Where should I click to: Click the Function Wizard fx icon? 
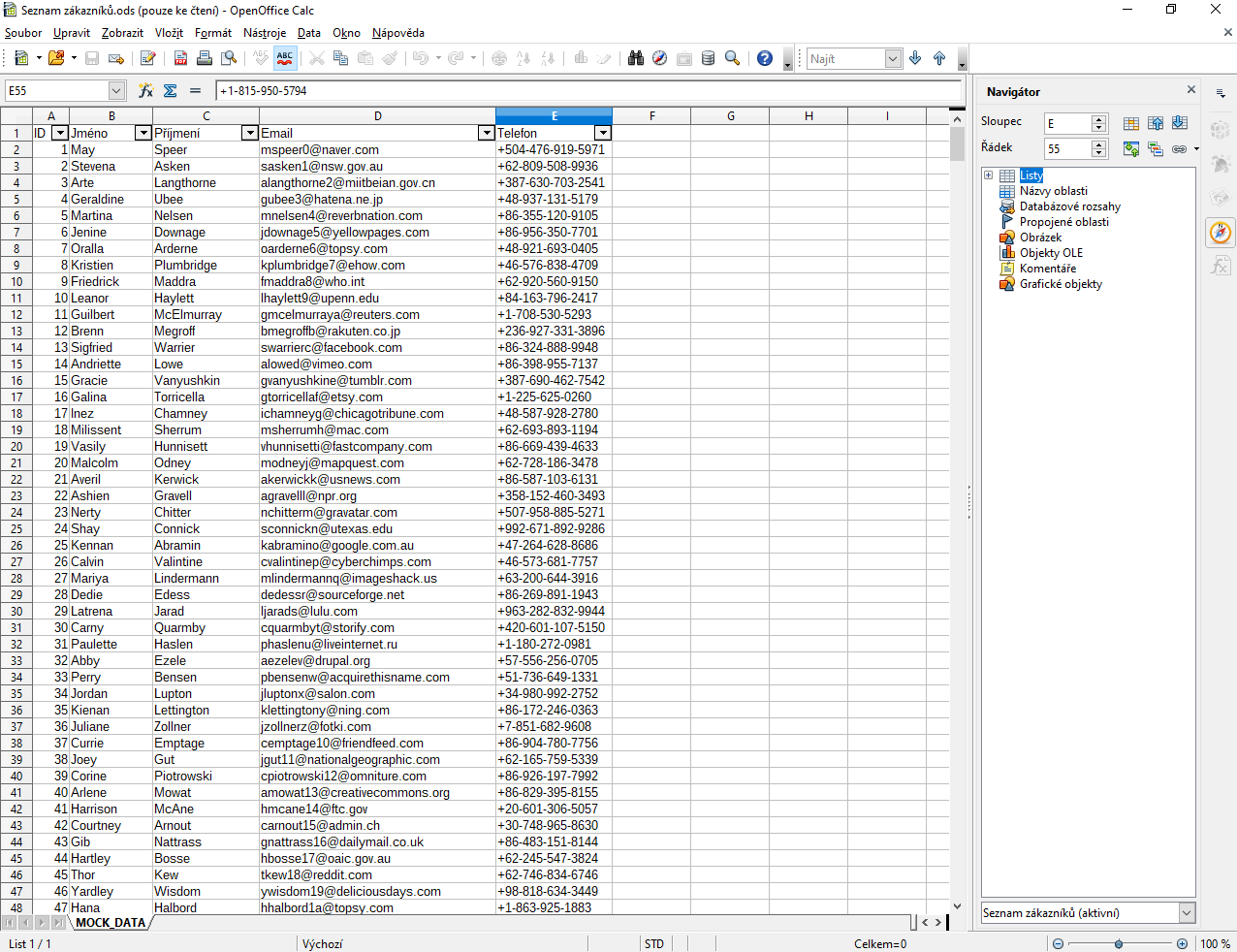point(145,90)
